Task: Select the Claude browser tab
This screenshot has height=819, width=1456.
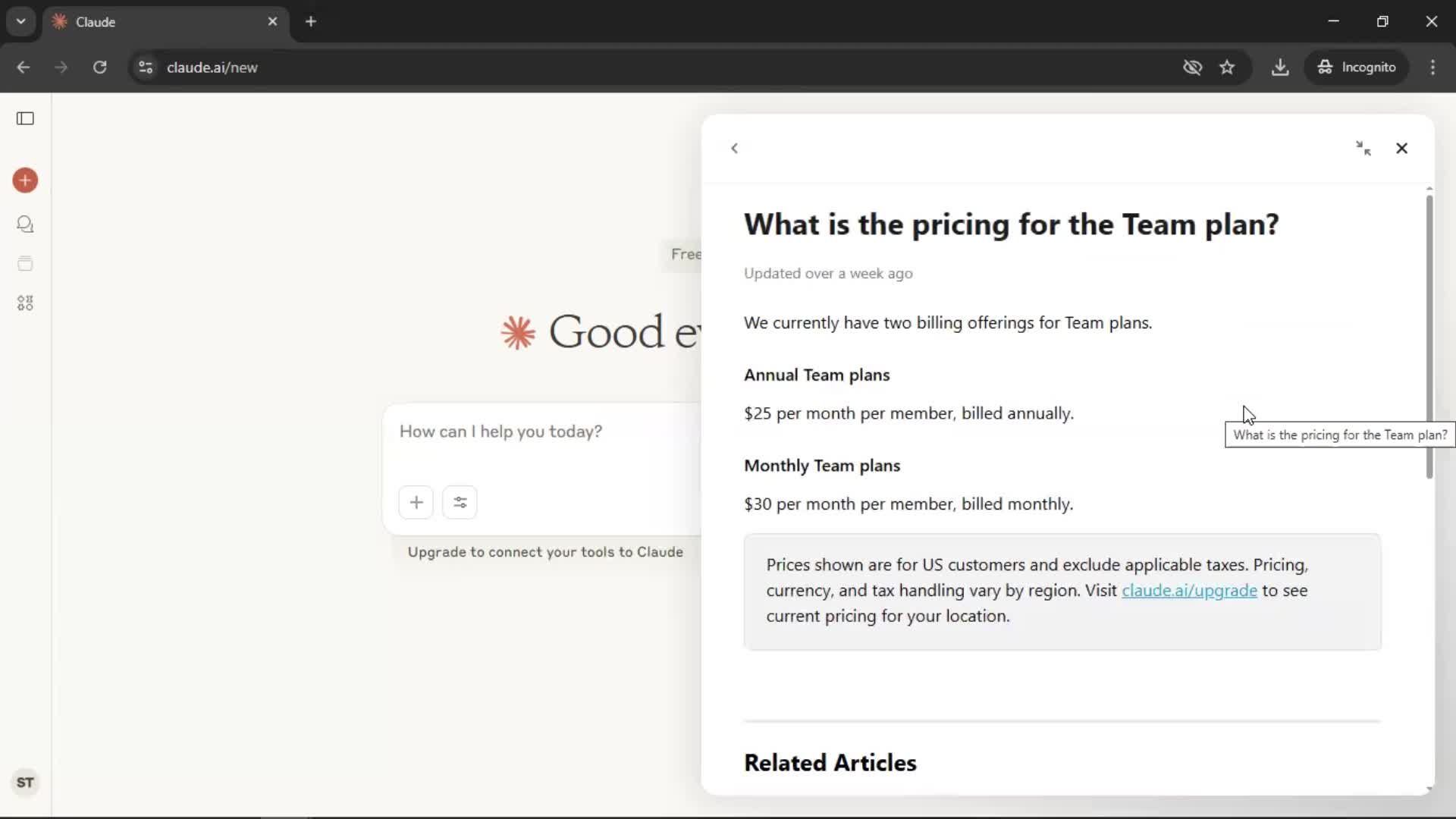Action: click(x=165, y=21)
